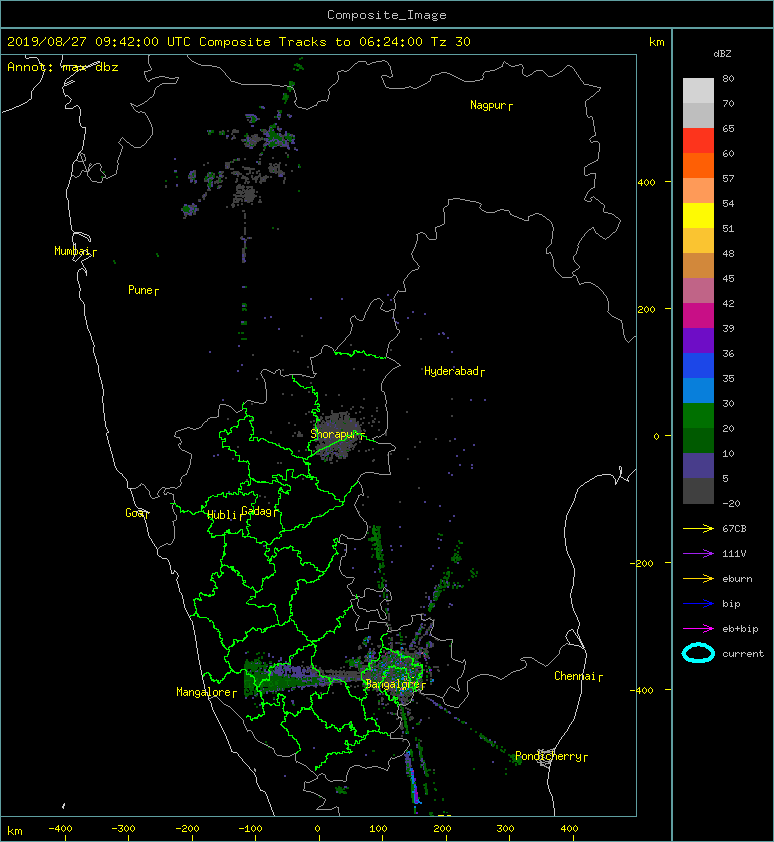
Task: Click the yellow 67CB arrow in legend
Action: (x=698, y=528)
